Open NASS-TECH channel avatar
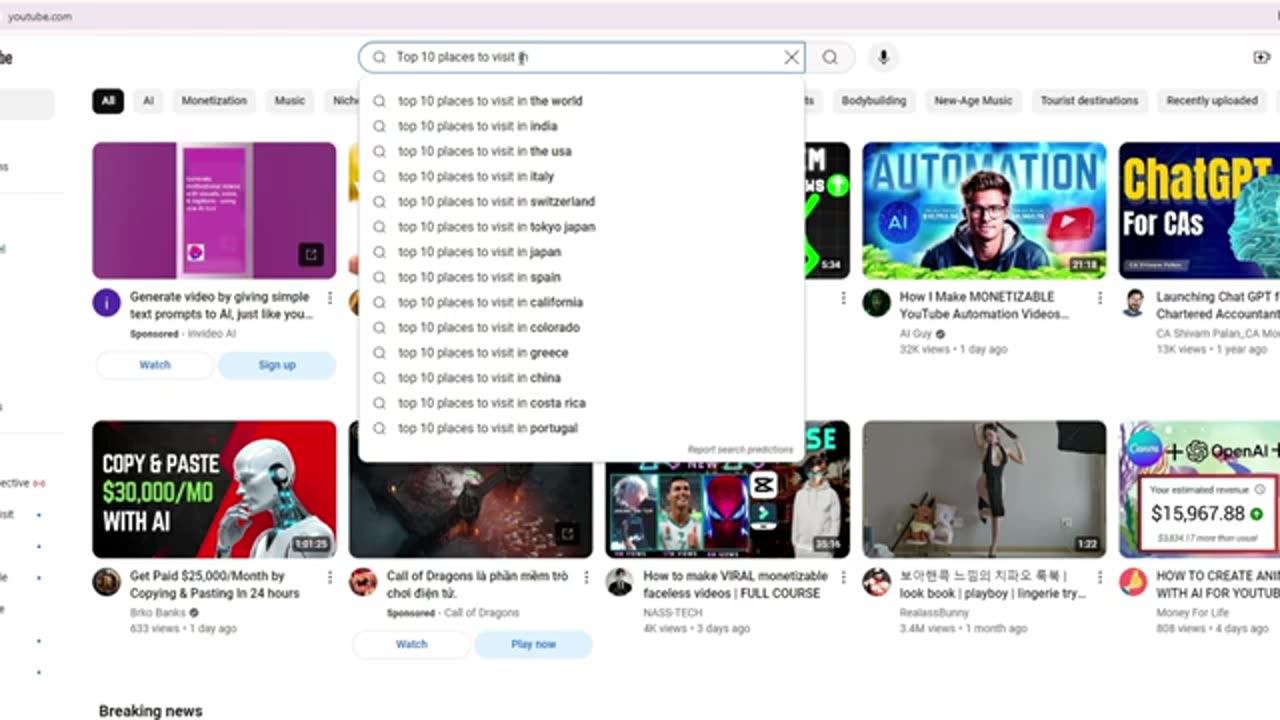Image resolution: width=1280 pixels, height=720 pixels. [x=620, y=582]
